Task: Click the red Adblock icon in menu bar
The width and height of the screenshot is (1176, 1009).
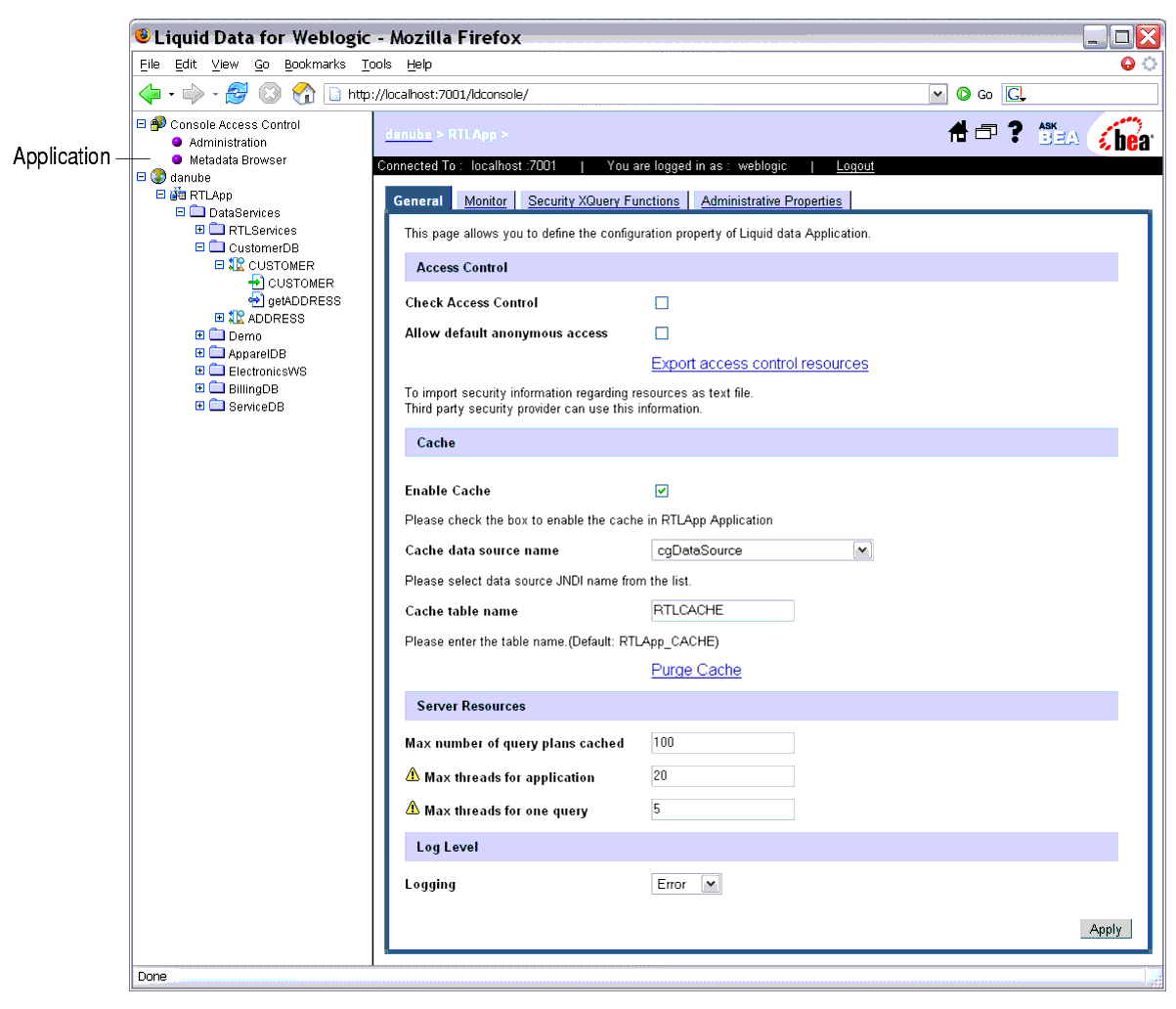Action: click(1128, 64)
